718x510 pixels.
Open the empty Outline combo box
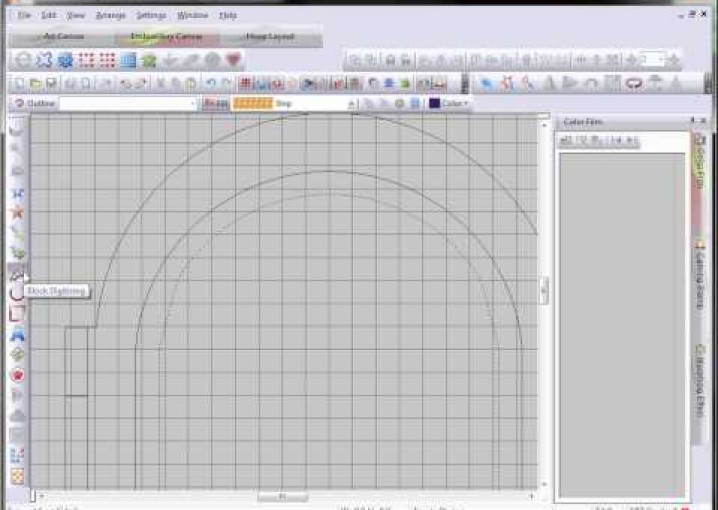(128, 103)
